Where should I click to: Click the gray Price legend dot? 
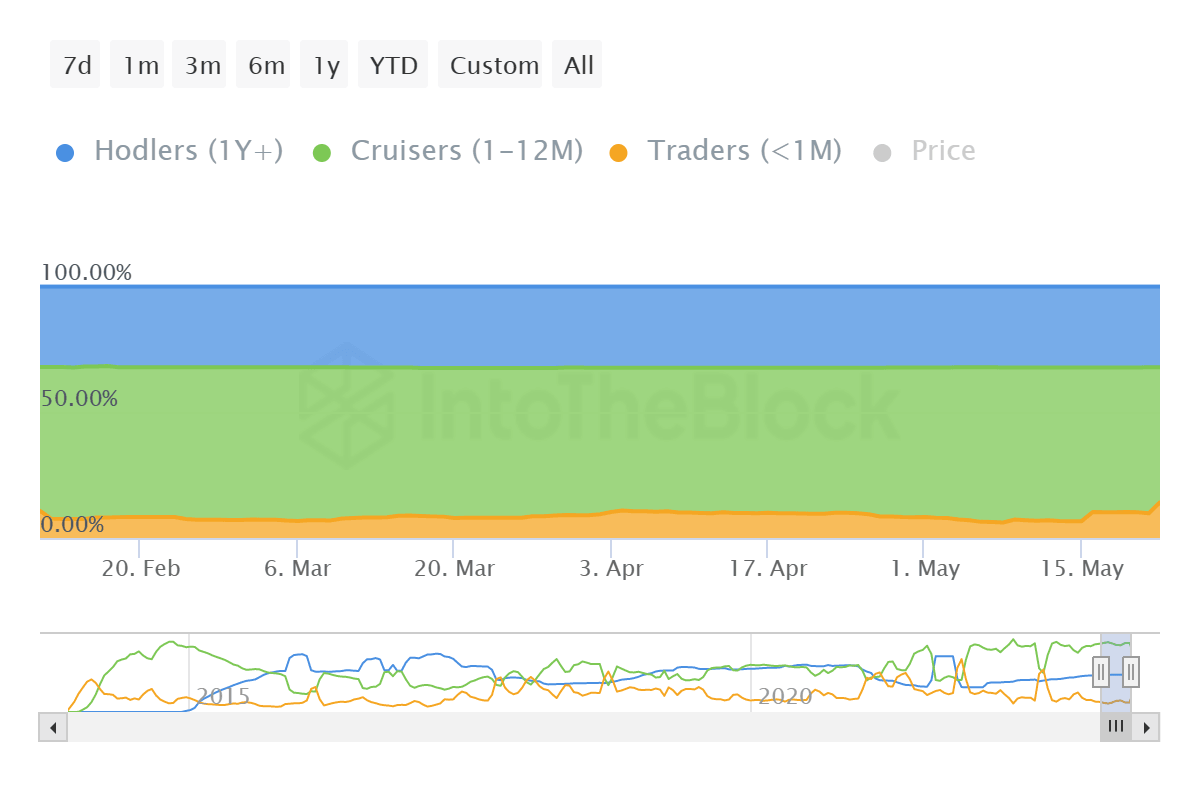coord(884,150)
